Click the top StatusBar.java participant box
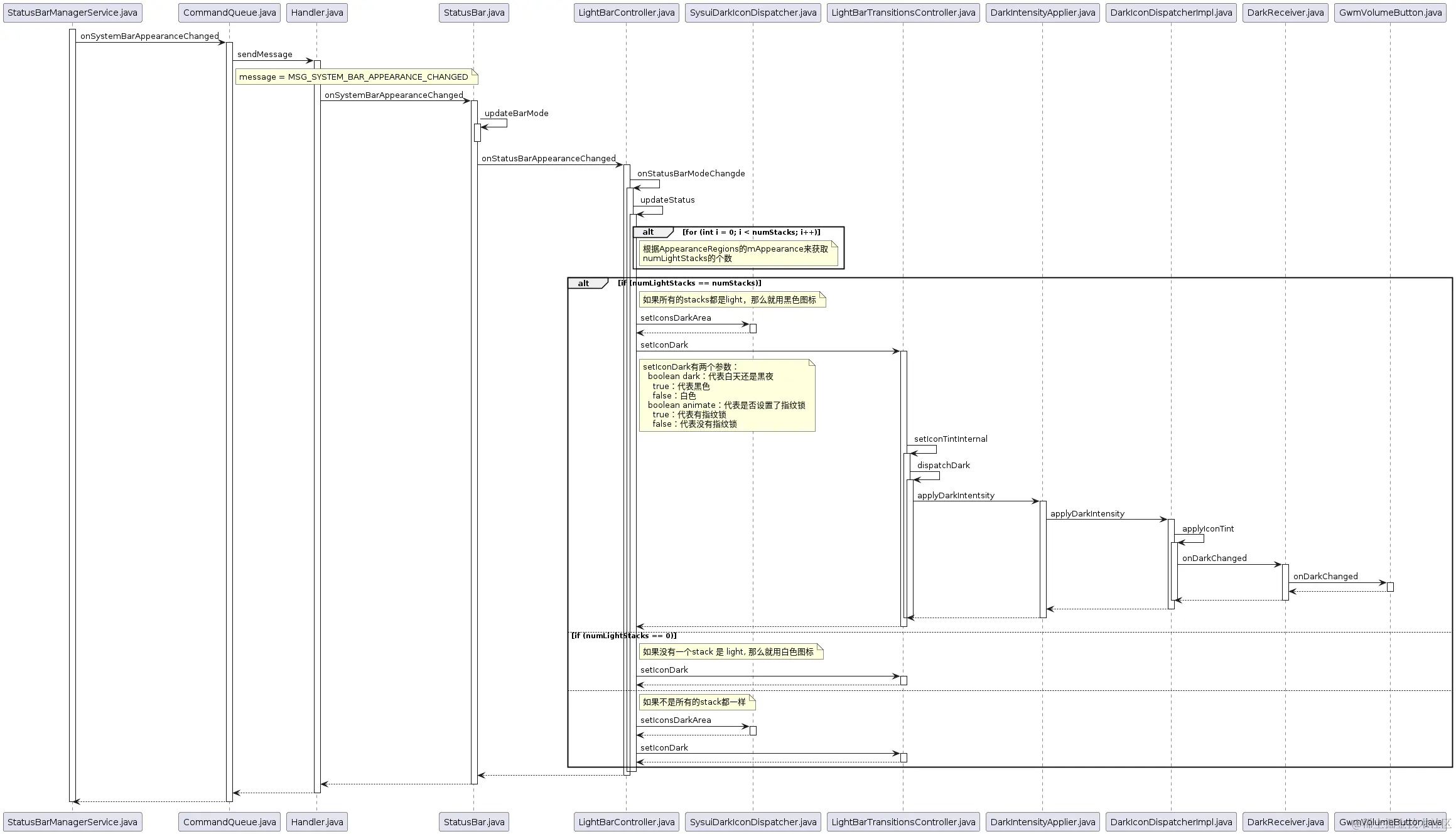Screen dimensions: 1456x834 474,13
